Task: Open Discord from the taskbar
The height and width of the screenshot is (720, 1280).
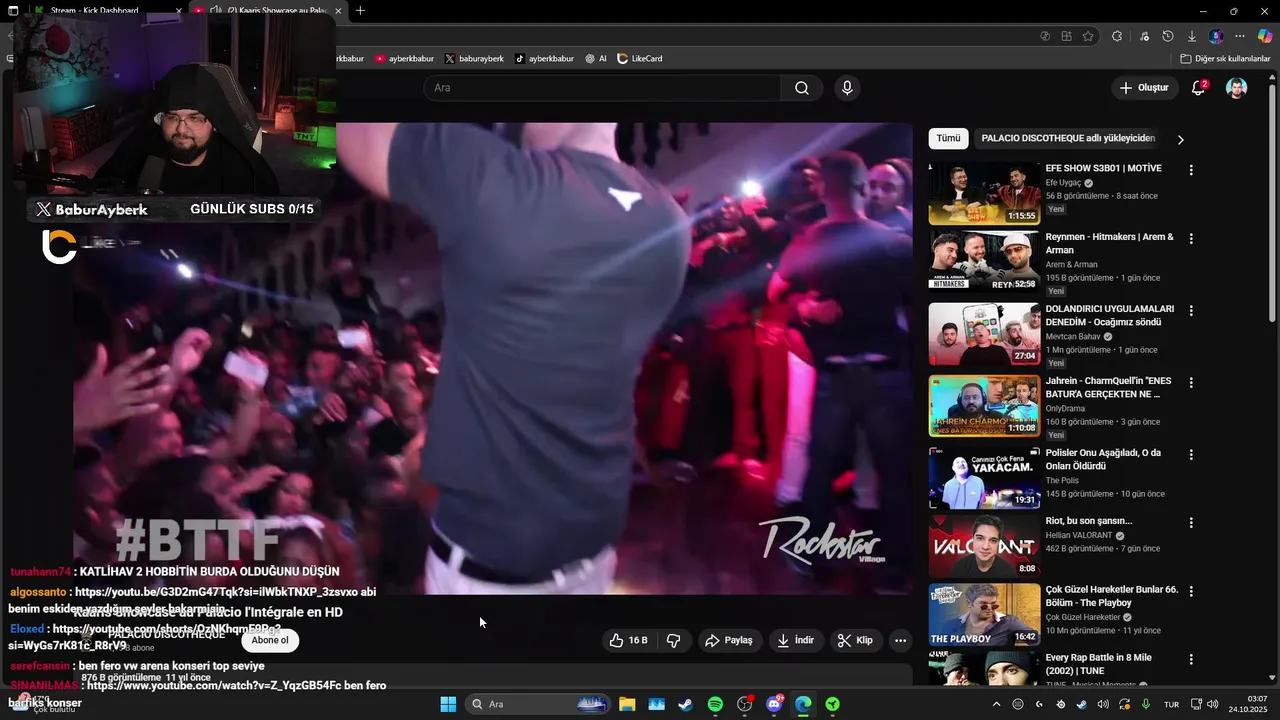Action: pos(774,704)
